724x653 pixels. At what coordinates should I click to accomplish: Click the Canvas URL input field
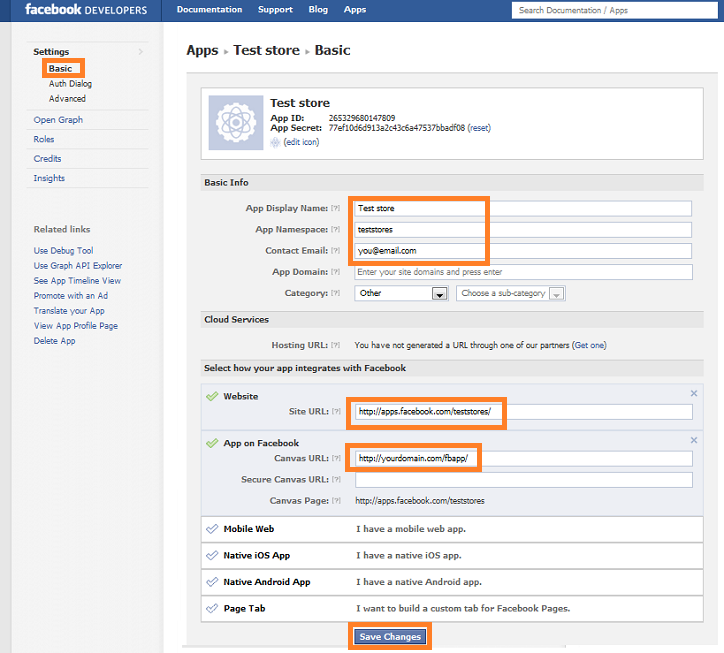coord(524,459)
